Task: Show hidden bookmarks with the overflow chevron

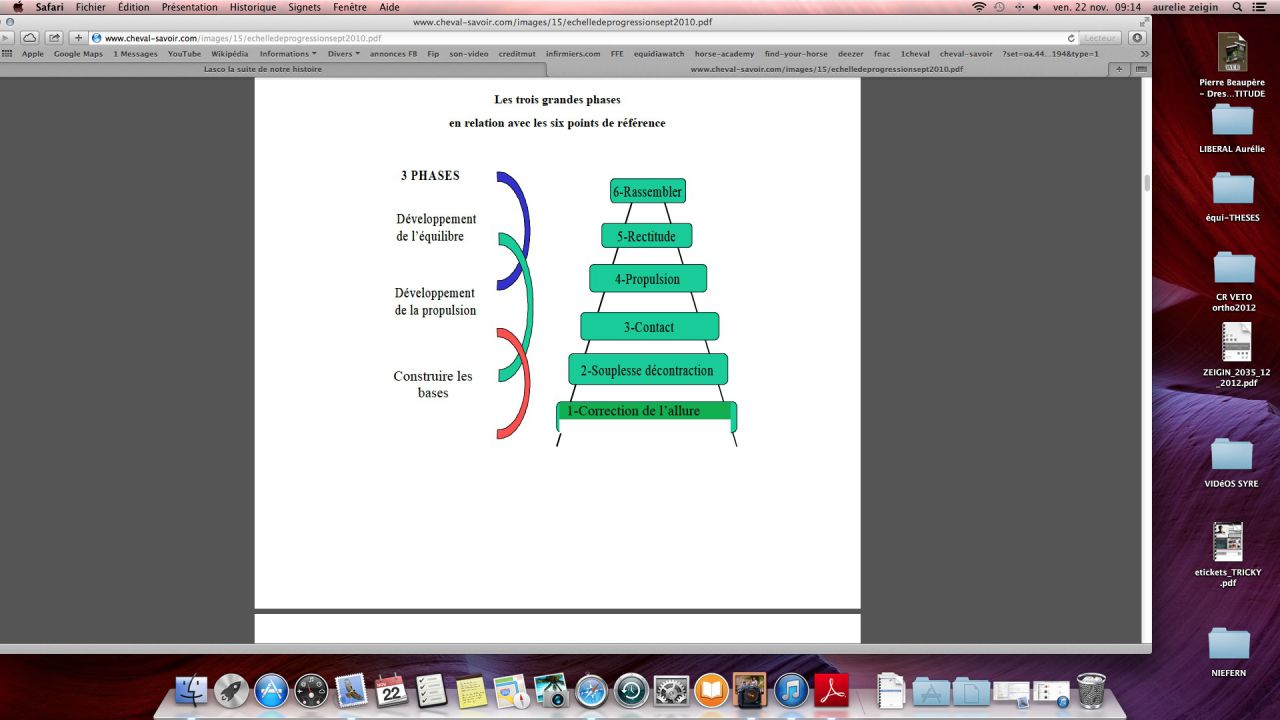Action: (x=1144, y=54)
